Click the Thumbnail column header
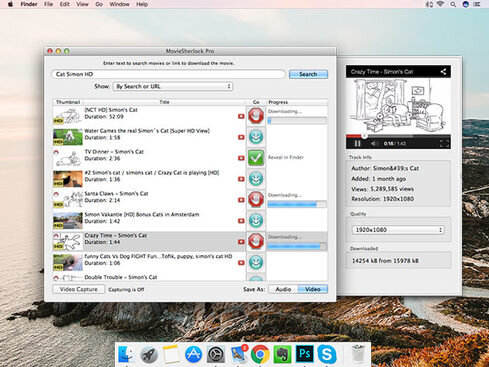 coord(68,102)
